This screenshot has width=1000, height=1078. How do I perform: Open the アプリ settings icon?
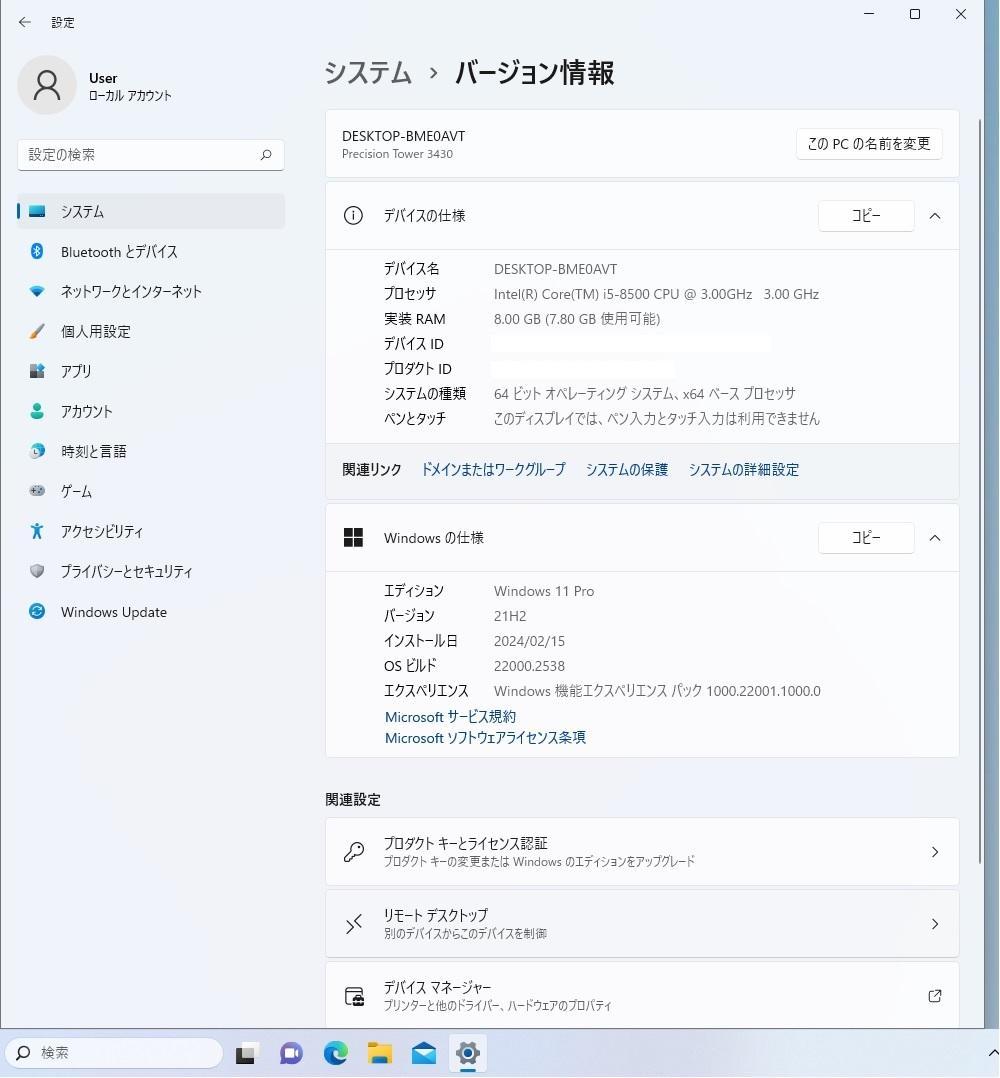coord(37,371)
